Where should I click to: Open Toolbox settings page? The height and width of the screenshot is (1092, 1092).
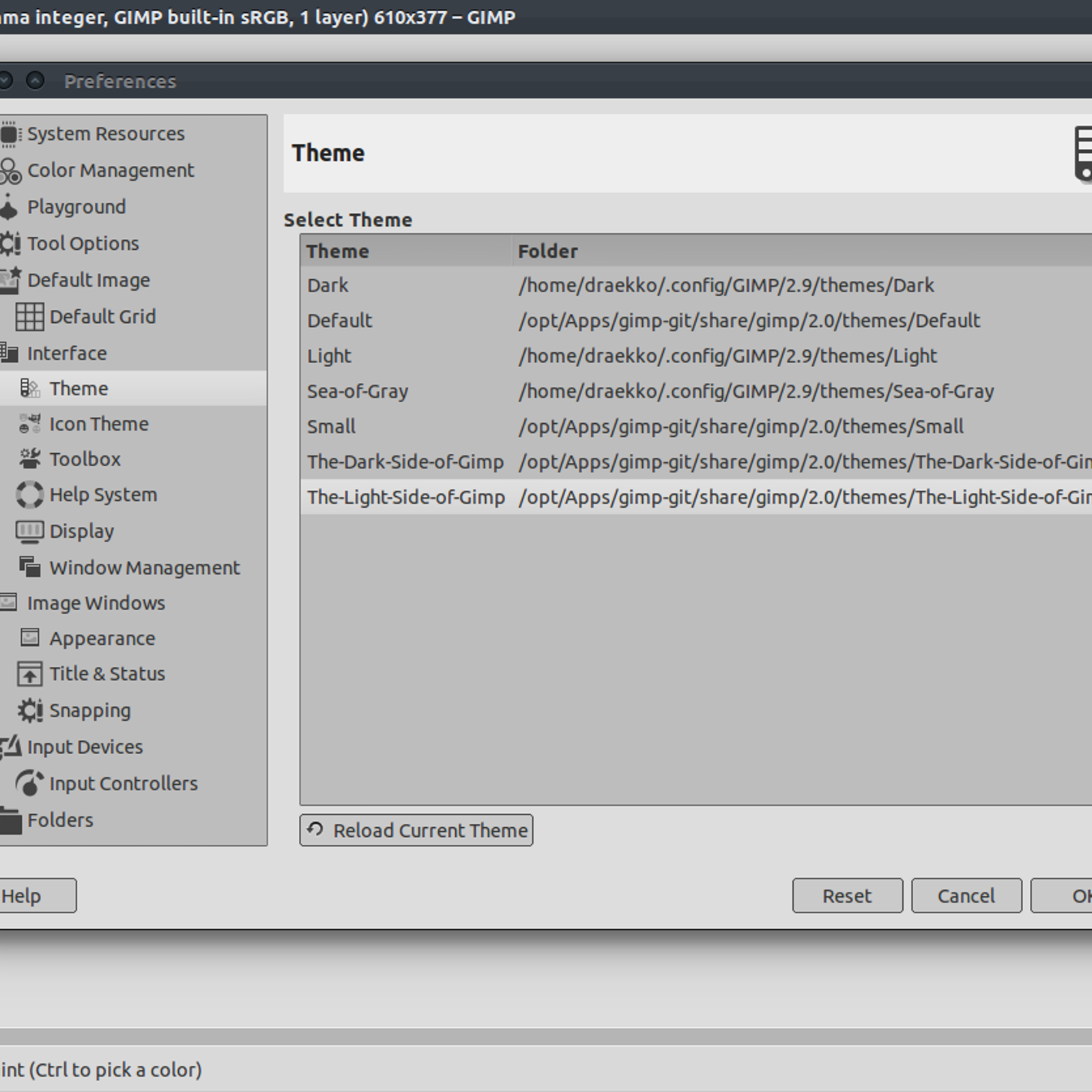coord(85,459)
